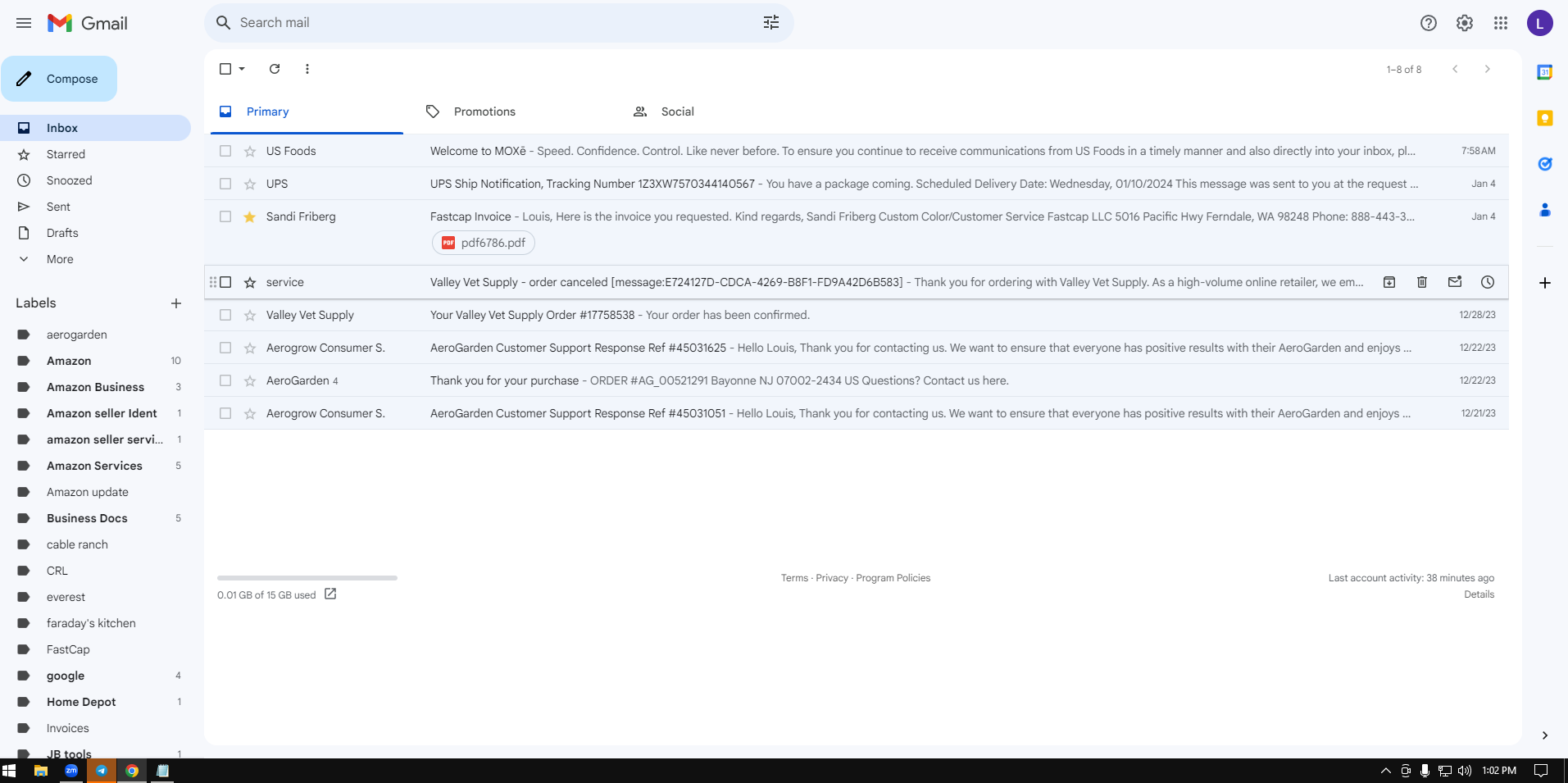This screenshot has height=783, width=1568.
Task: Select the Sandi Friberg email checkbox
Action: pyautogui.click(x=225, y=216)
